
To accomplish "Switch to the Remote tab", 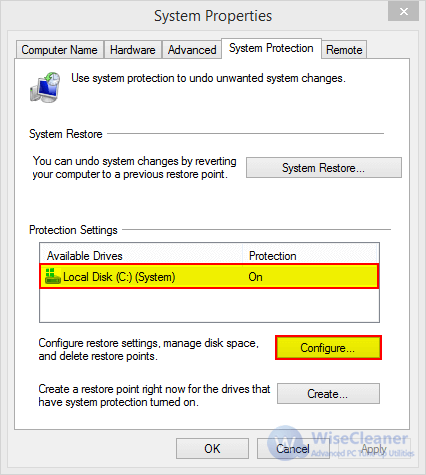I will pos(344,50).
